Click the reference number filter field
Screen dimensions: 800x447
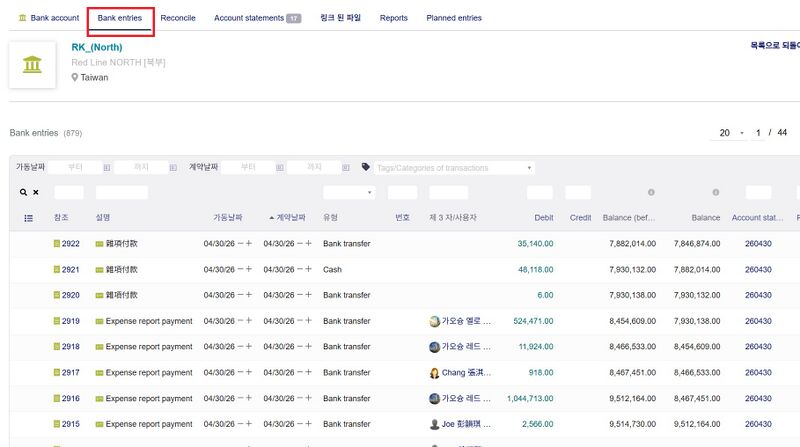(x=69, y=192)
